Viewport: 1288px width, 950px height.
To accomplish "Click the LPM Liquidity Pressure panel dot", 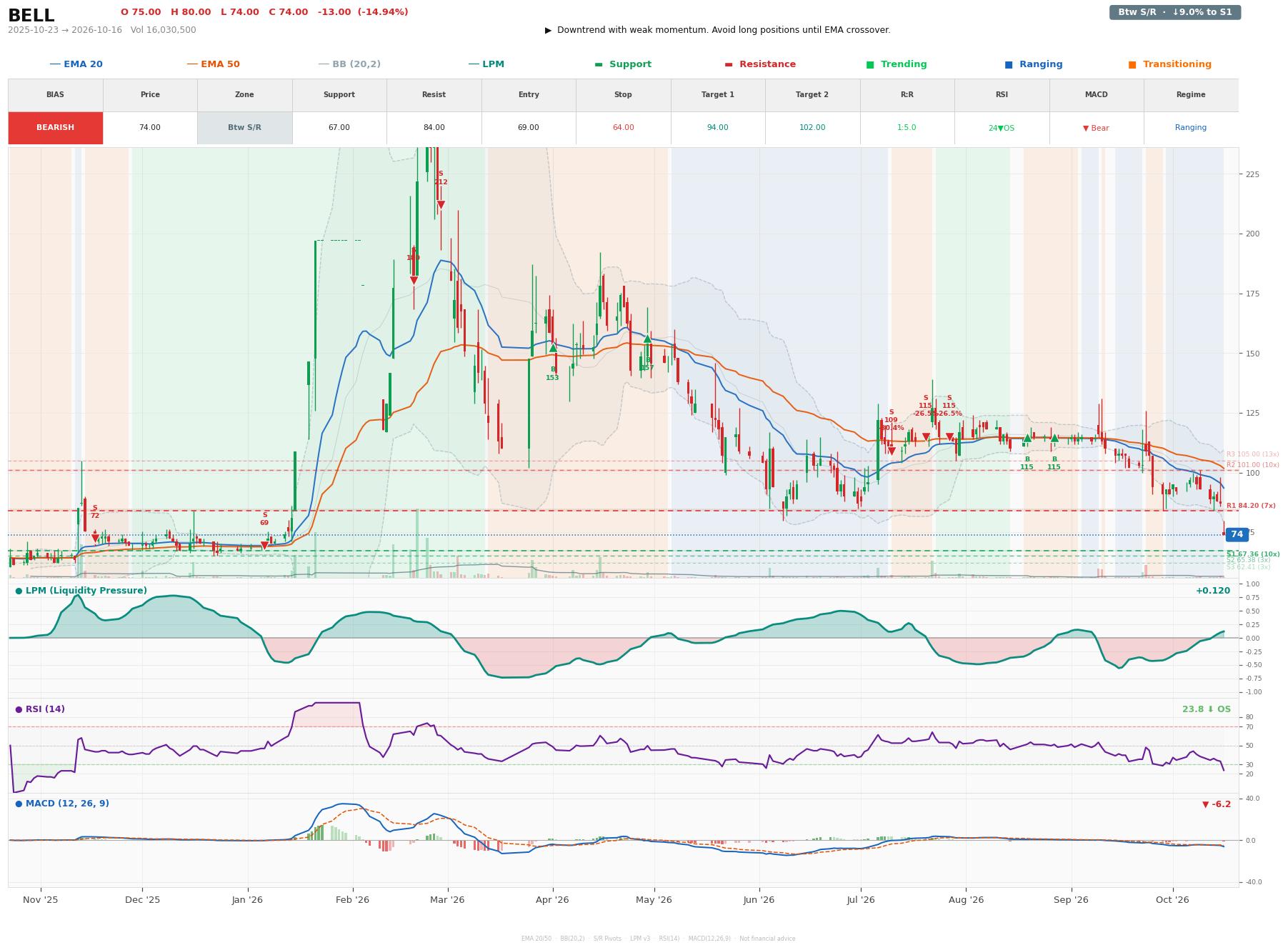I will coord(19,591).
